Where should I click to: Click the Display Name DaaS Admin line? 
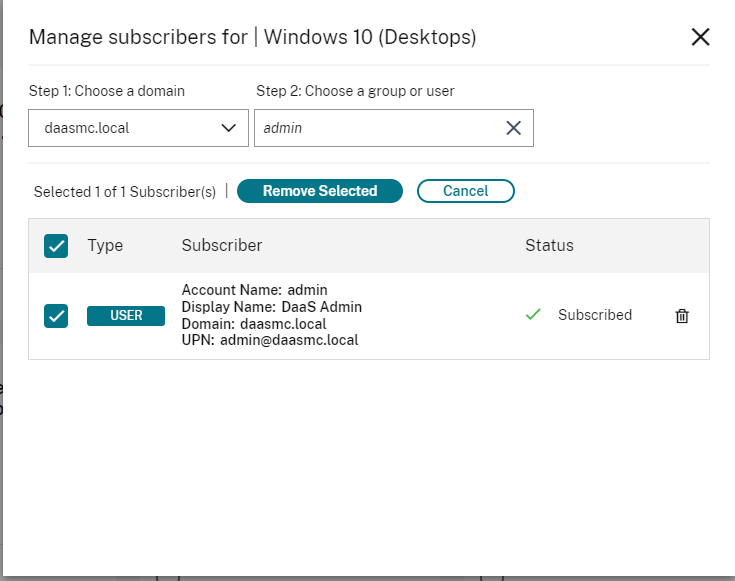[271, 307]
